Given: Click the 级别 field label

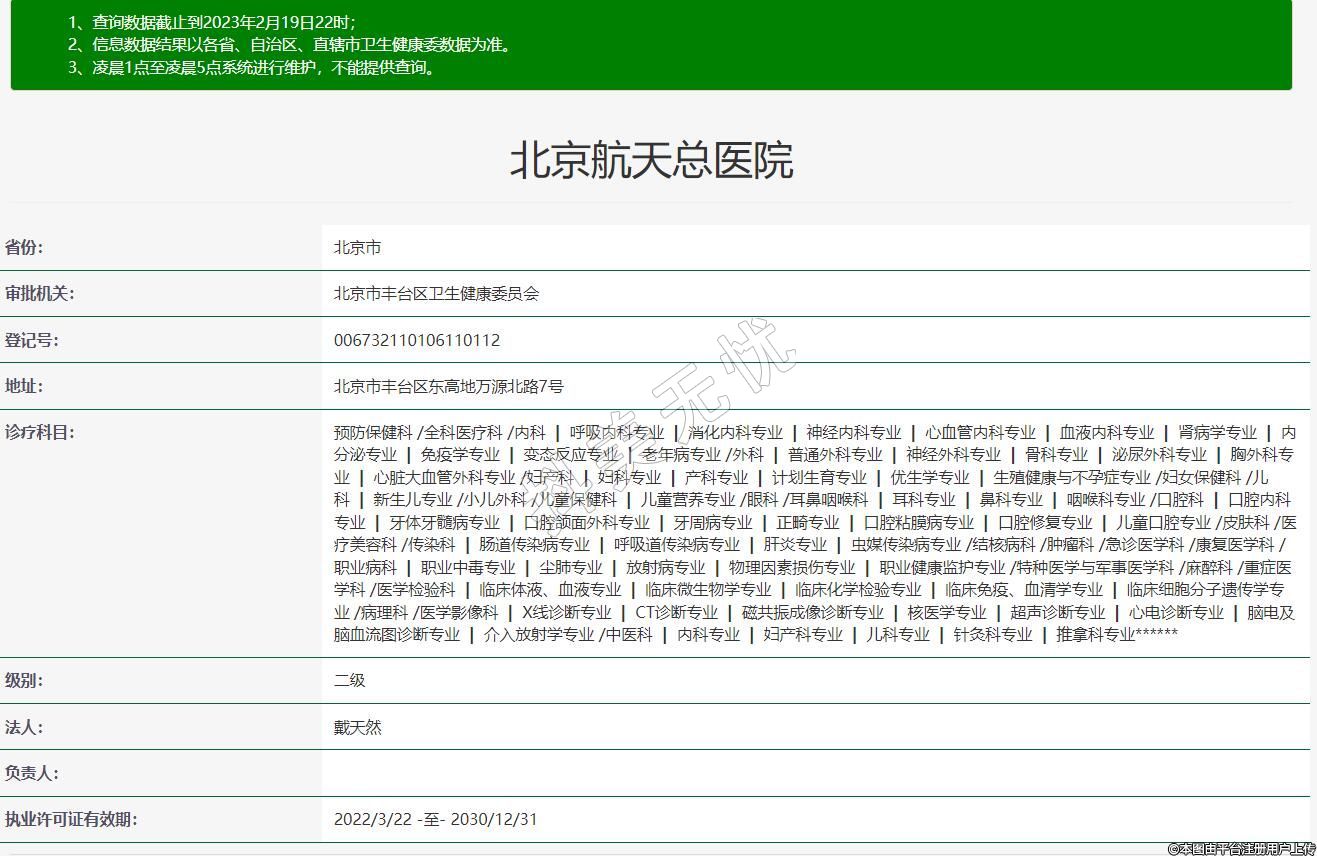Looking at the screenshot, I should pyautogui.click(x=24, y=680).
